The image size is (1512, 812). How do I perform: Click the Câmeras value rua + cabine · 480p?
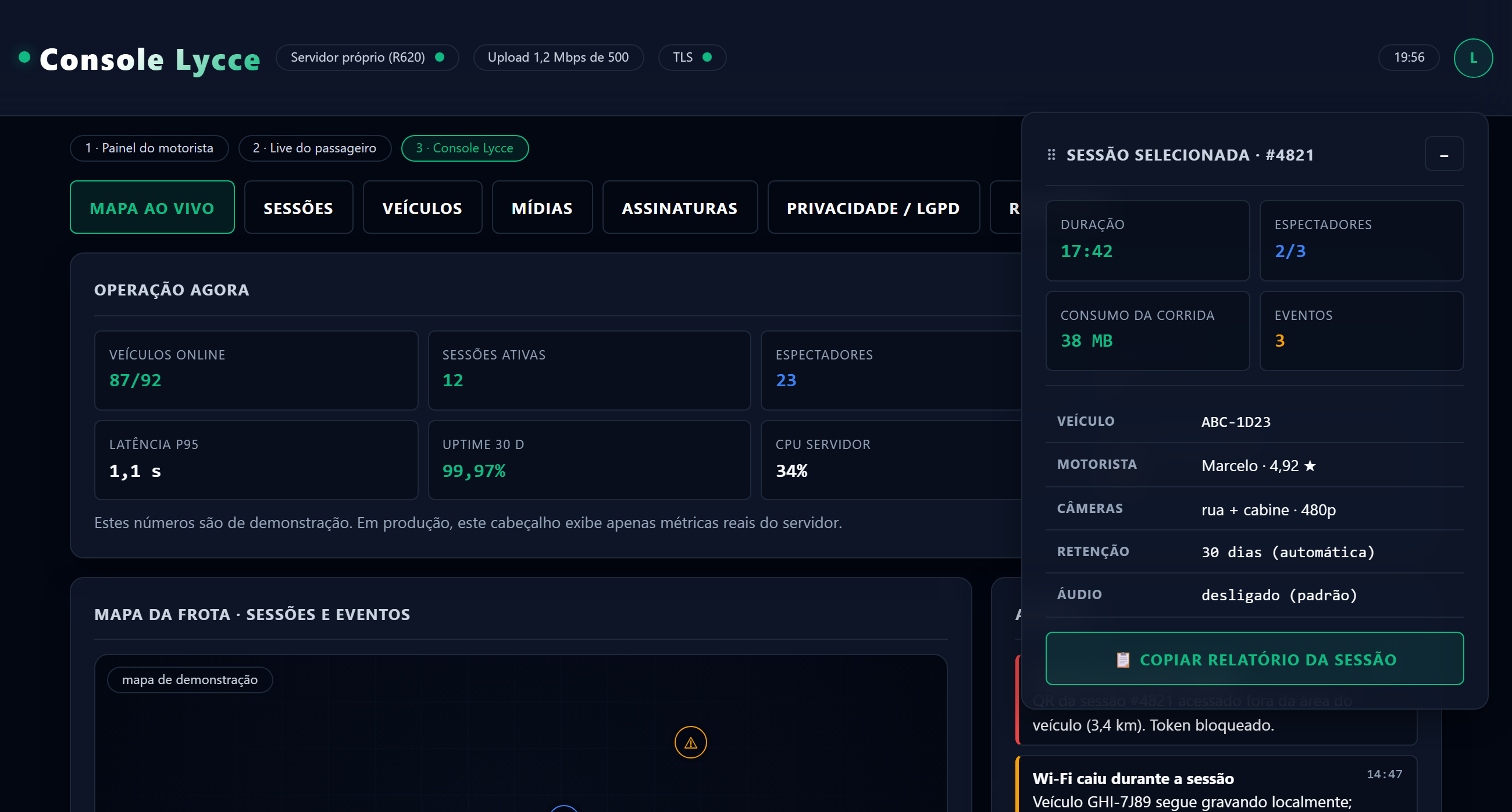[1268, 510]
